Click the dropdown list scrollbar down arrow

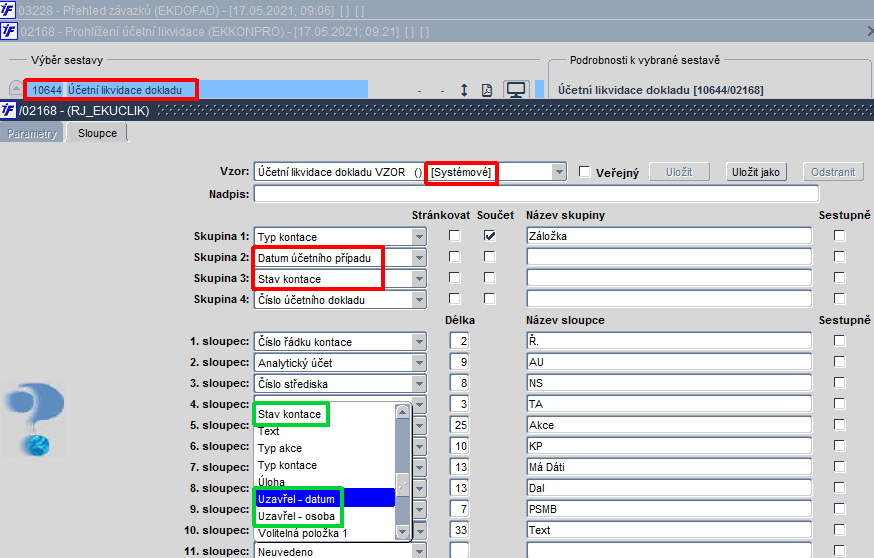tap(402, 533)
